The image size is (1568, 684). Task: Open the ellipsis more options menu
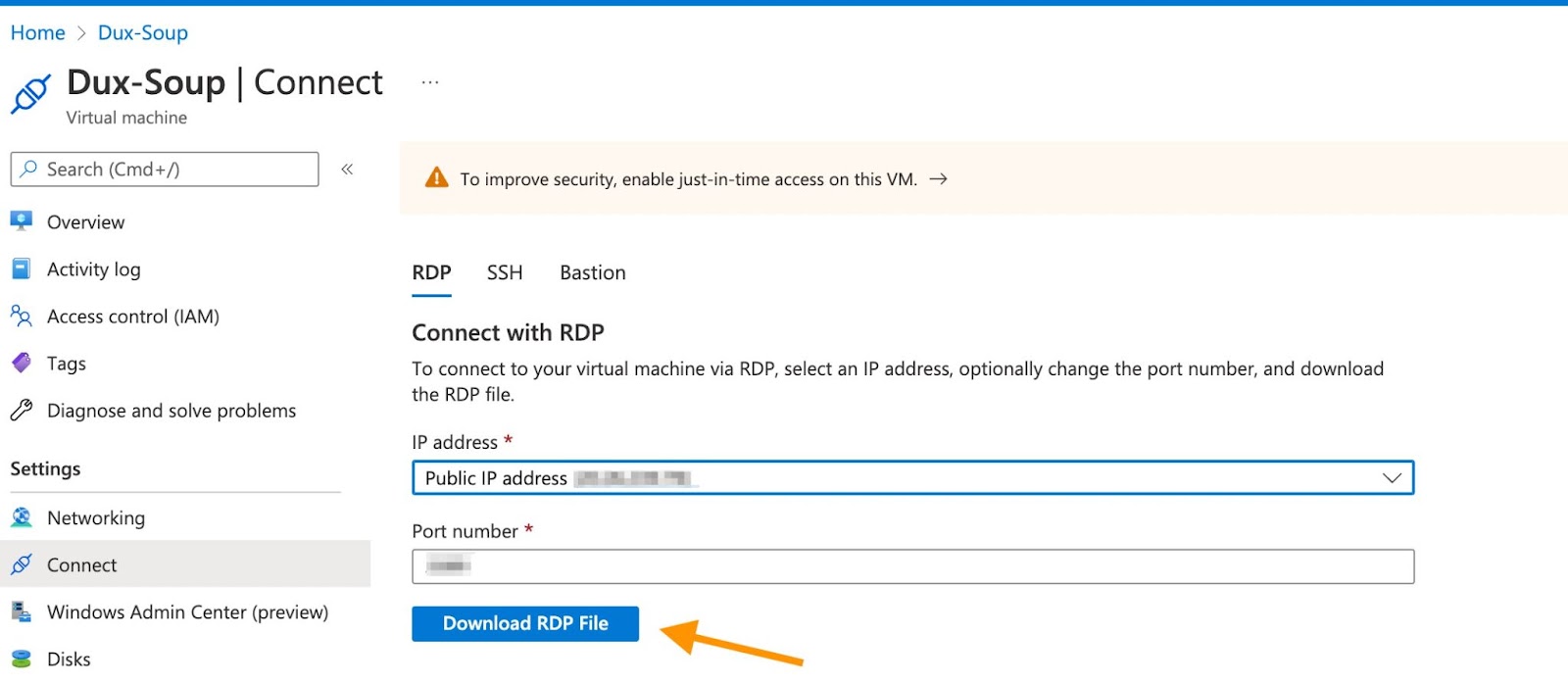point(430,83)
